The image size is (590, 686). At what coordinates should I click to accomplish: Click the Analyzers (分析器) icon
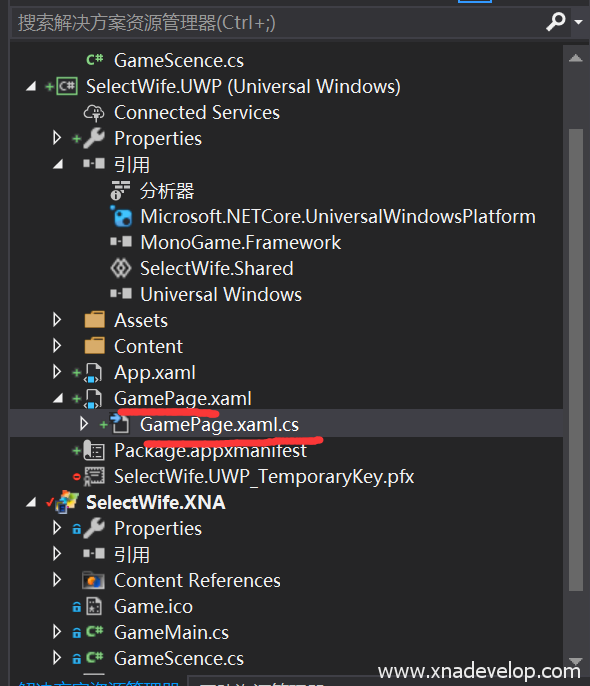pos(120,191)
